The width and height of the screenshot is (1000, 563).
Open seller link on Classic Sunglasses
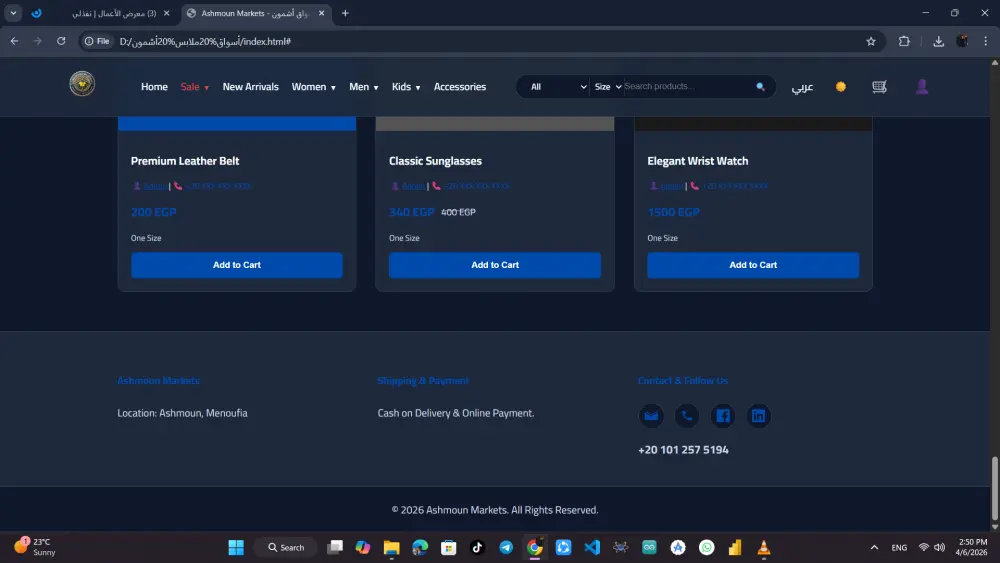pos(413,186)
